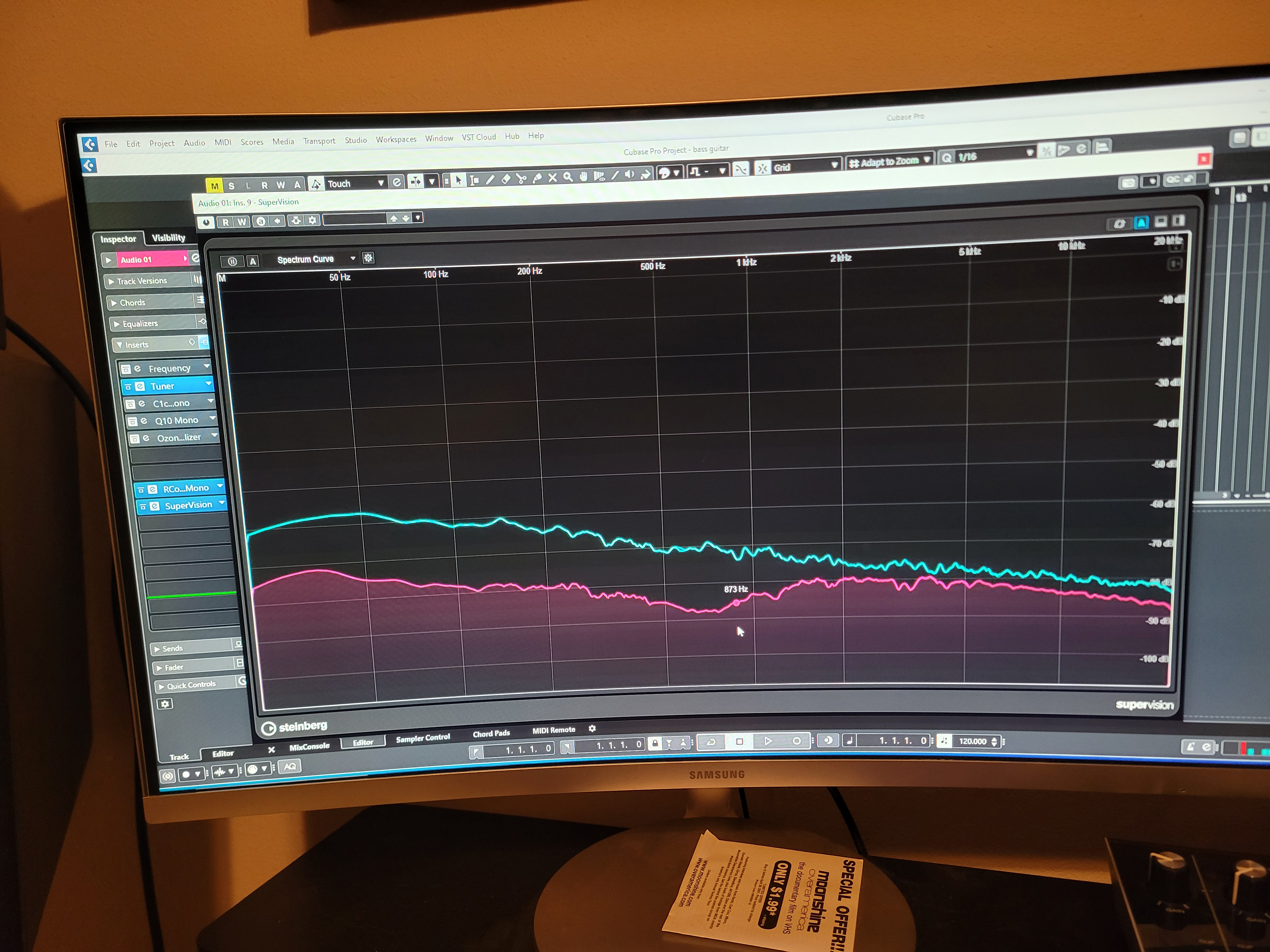Screen dimensions: 1270x952
Task: Switch to the Chord Pads tab
Action: click(x=491, y=734)
